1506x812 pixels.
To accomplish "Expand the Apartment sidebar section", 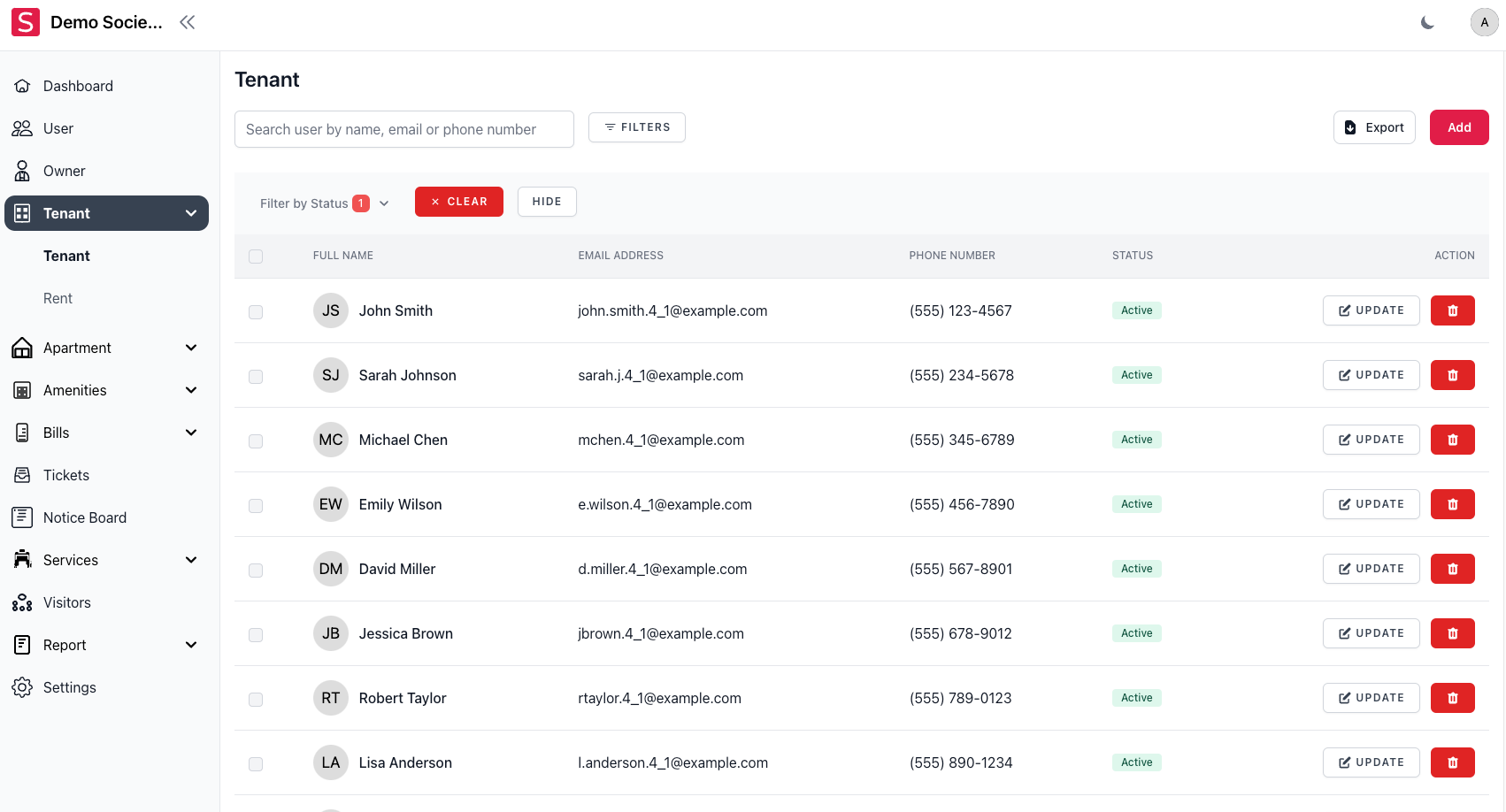I will tap(106, 348).
